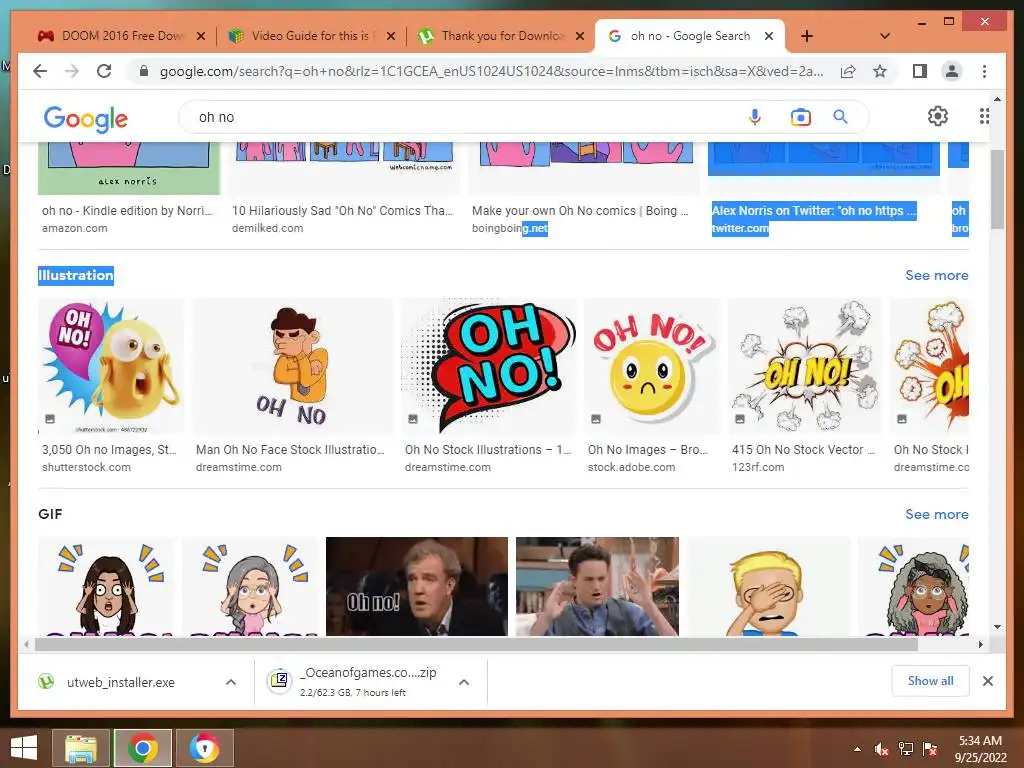1024x768 pixels.
Task: Open the tab search dropdown arrow
Action: 885,36
